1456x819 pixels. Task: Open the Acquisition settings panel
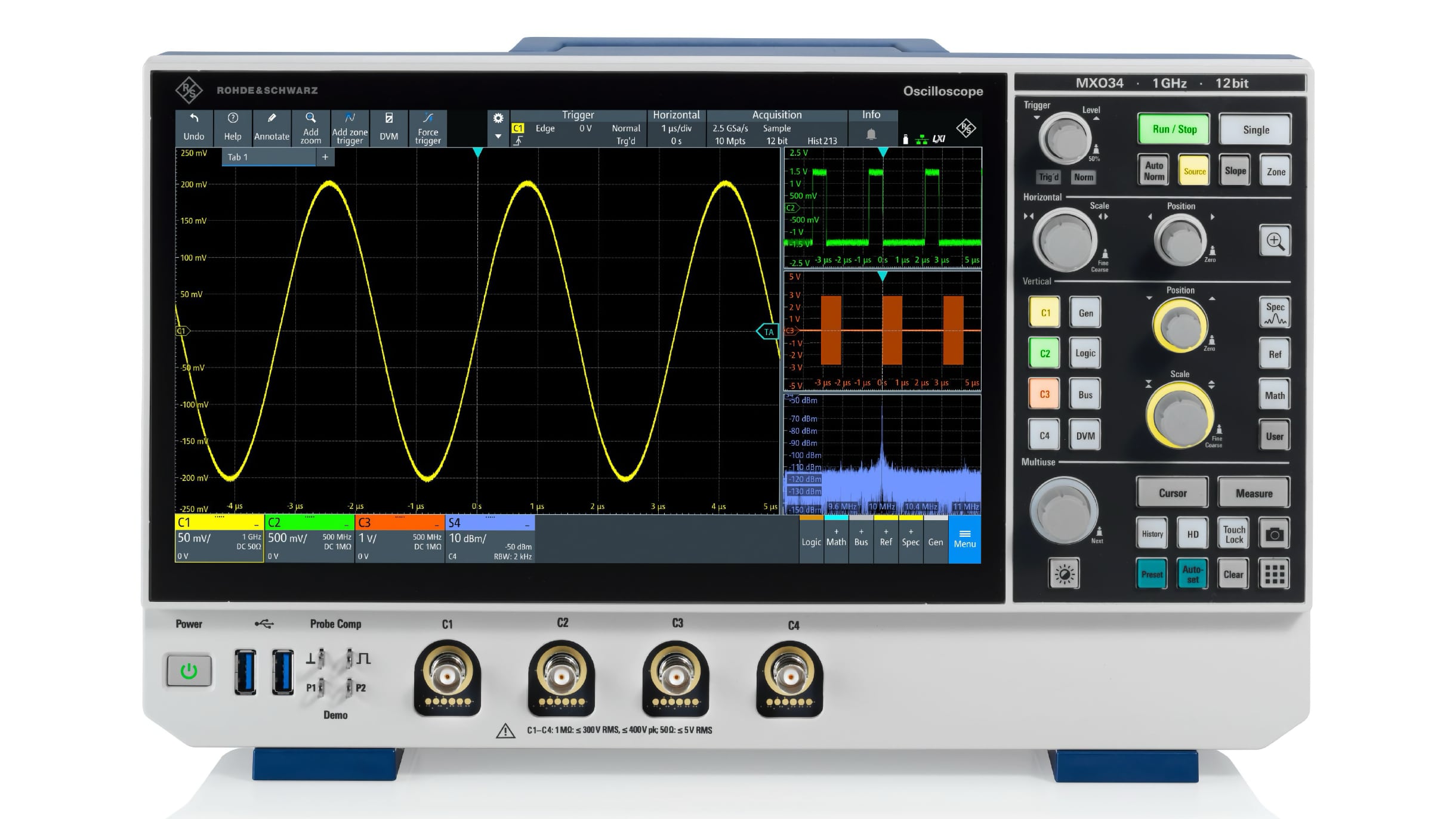(776, 128)
